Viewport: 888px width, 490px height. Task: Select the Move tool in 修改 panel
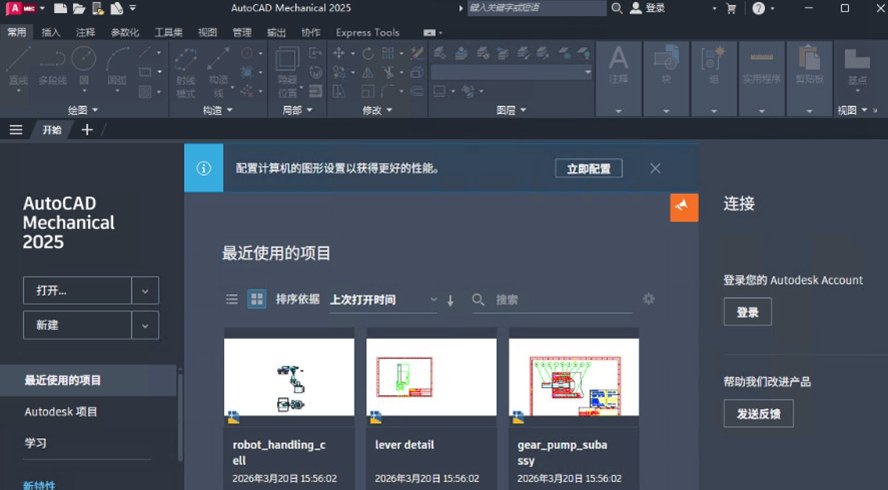339,53
